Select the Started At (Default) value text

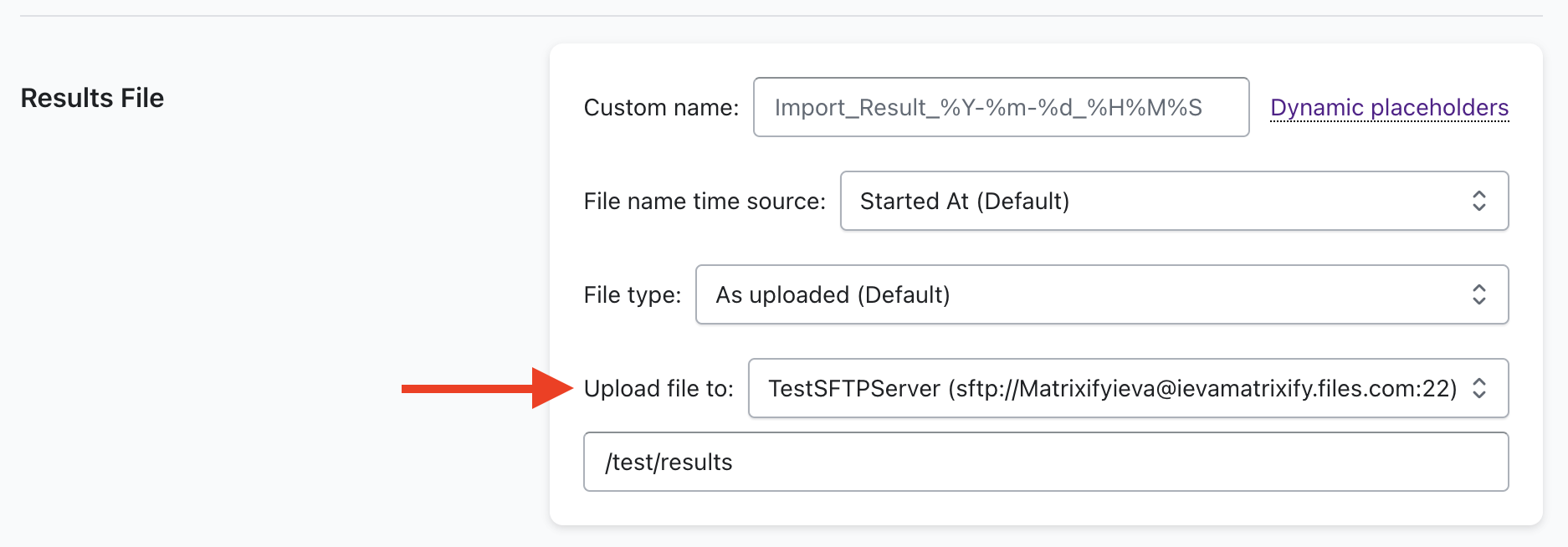click(x=964, y=202)
